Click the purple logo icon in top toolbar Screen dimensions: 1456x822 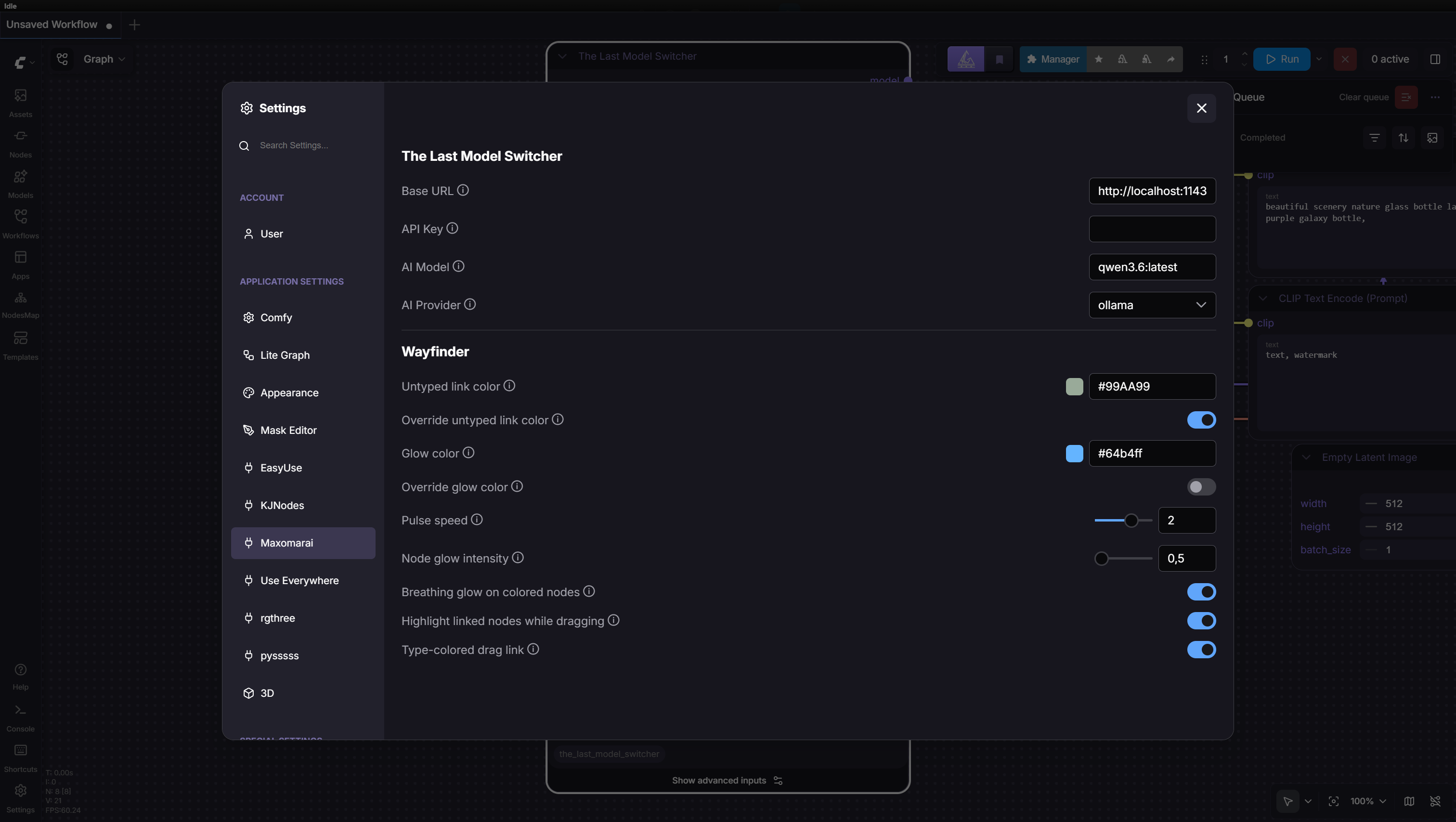coord(965,59)
